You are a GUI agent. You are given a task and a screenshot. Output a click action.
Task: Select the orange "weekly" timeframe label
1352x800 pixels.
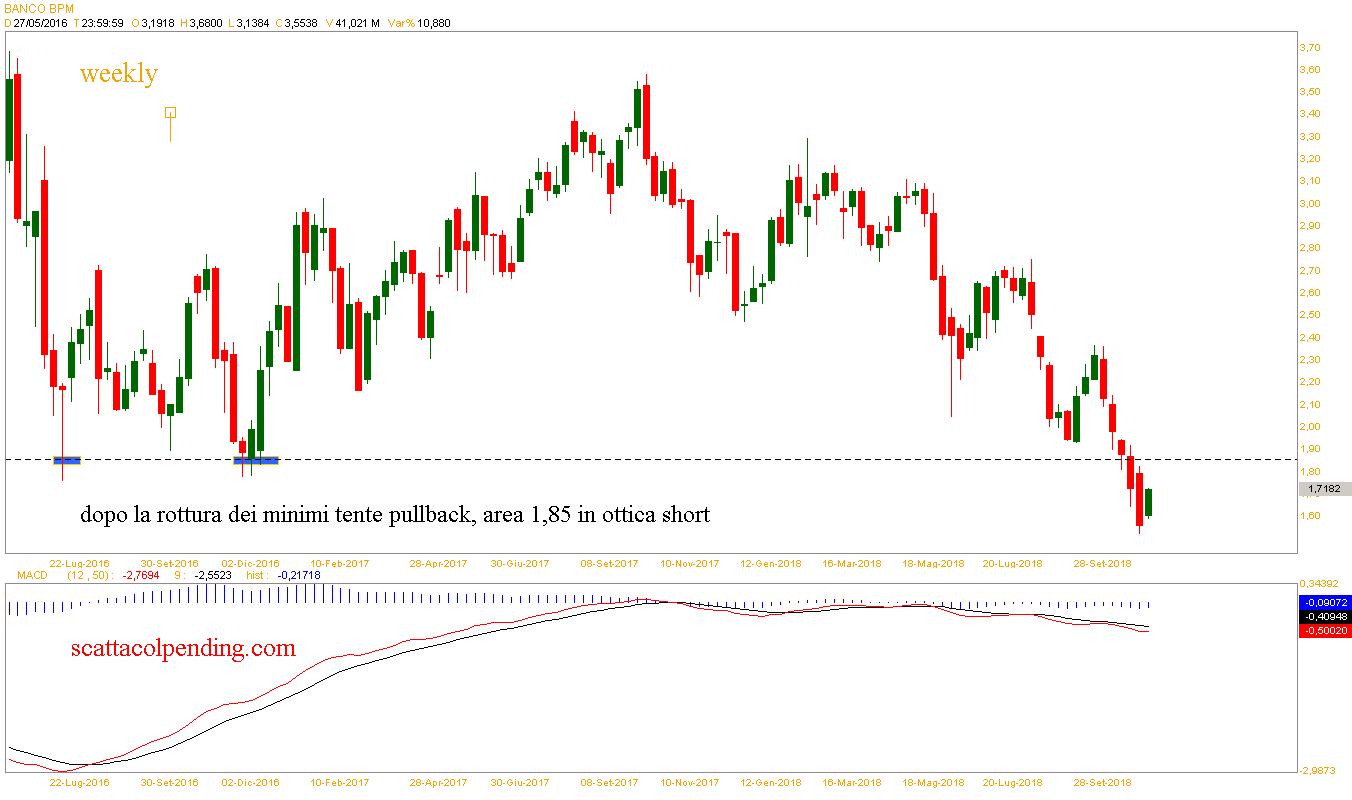[119, 74]
